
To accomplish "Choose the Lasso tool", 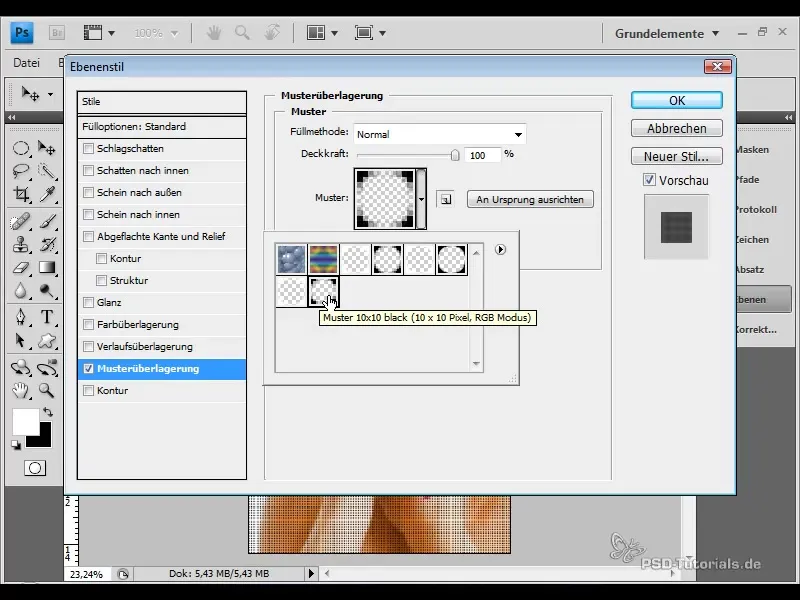I will click(21, 171).
